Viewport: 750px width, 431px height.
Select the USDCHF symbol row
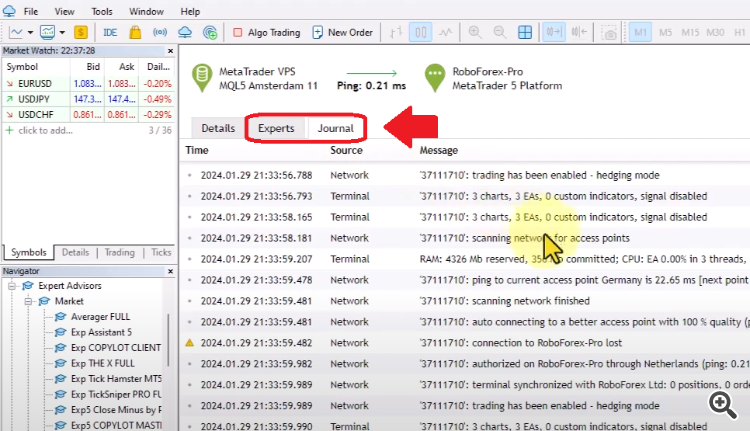click(88, 114)
